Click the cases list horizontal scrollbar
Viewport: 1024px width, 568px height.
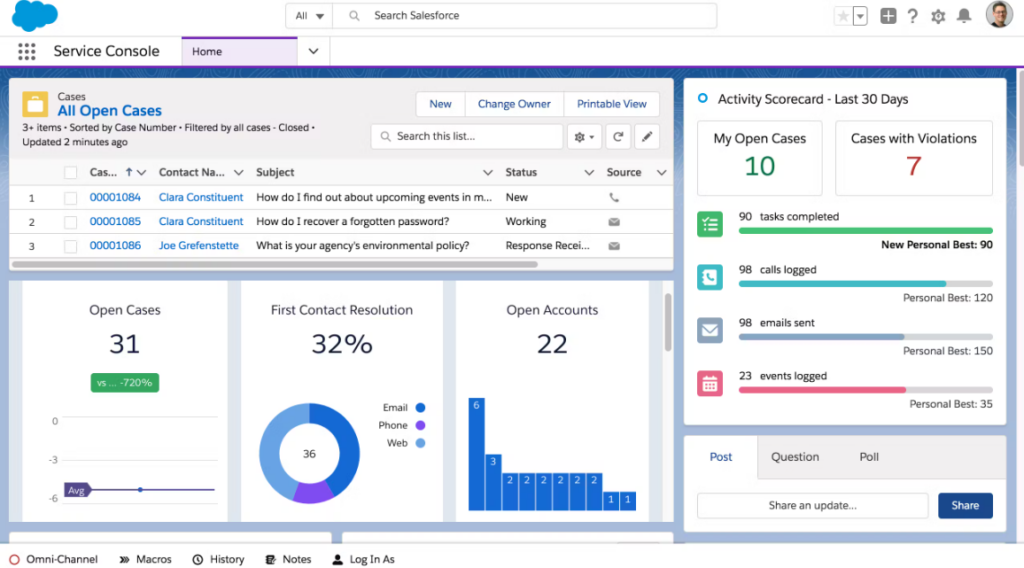pos(275,264)
